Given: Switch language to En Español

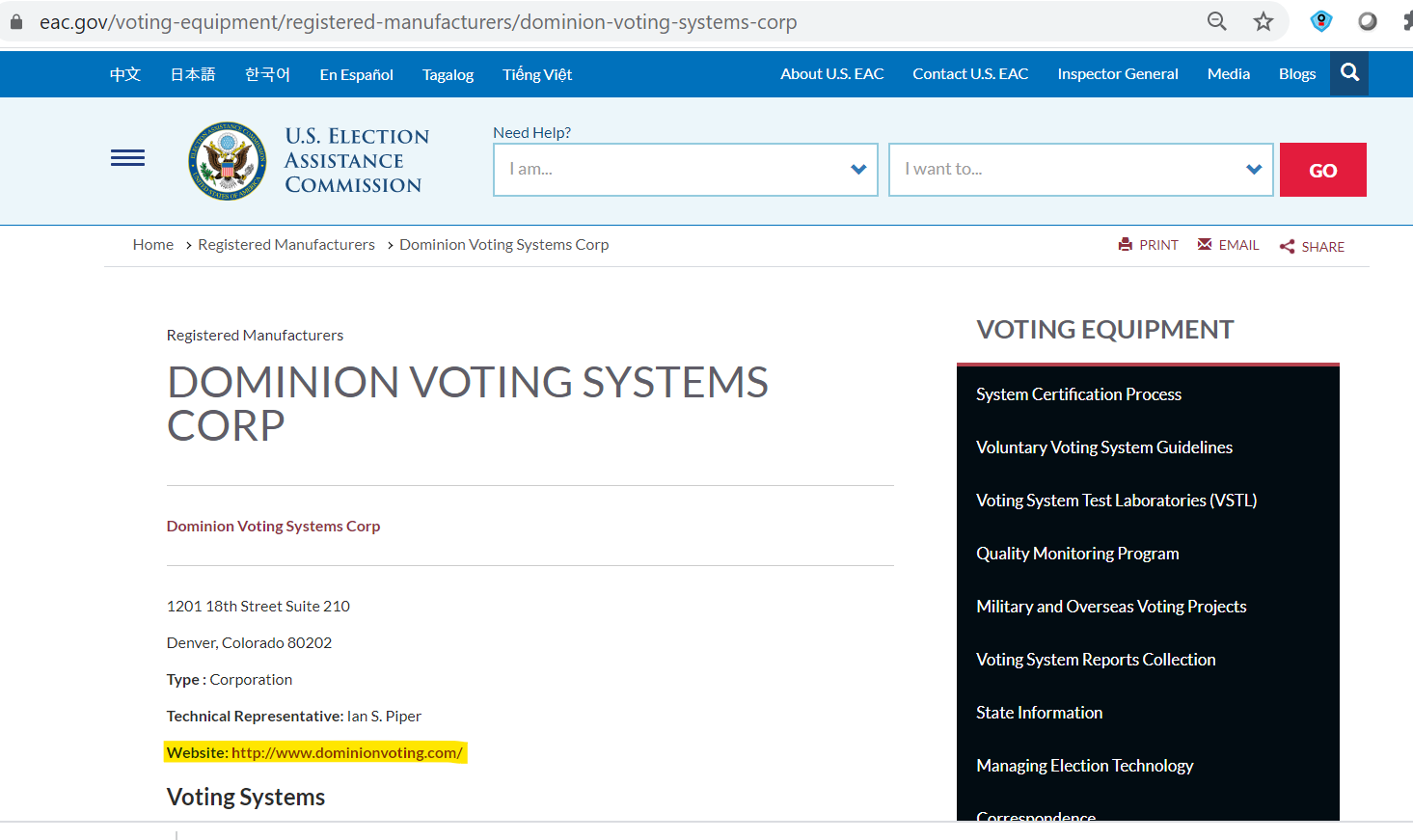Looking at the screenshot, I should [357, 74].
